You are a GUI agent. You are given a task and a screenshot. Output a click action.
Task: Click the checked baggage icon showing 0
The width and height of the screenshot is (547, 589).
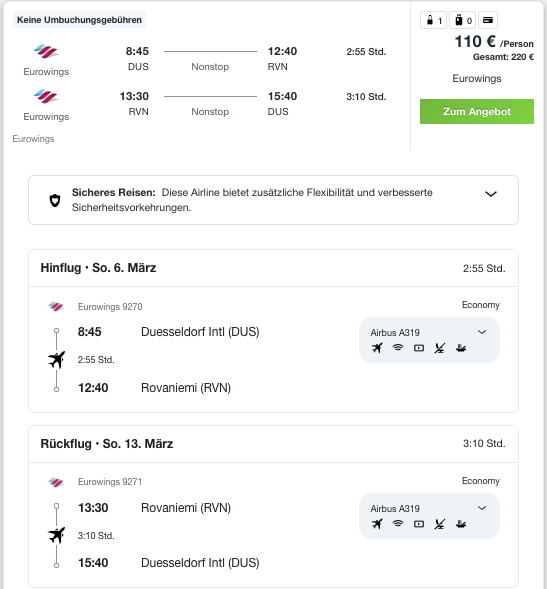click(x=462, y=20)
